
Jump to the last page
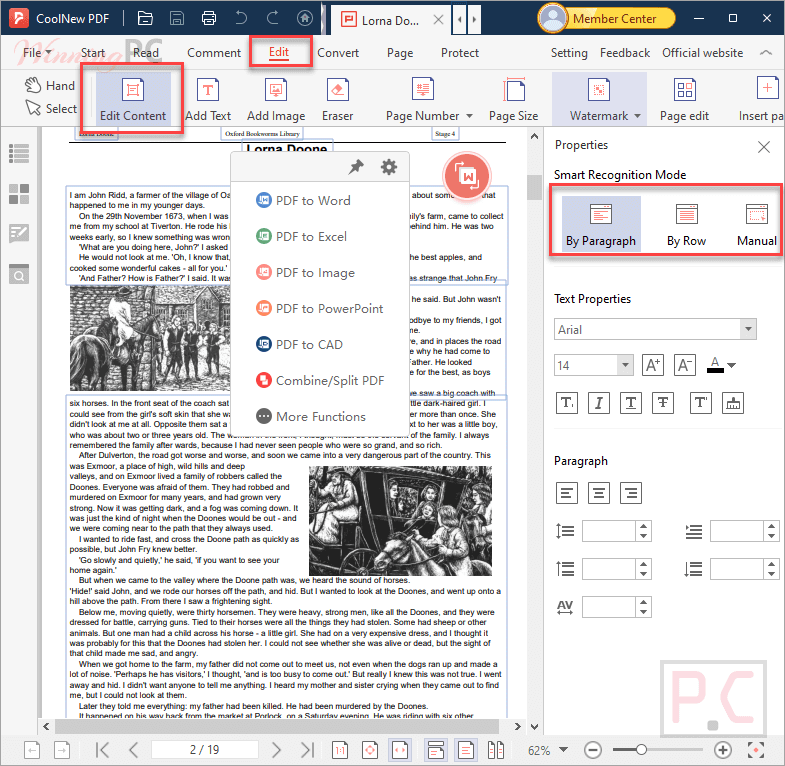(x=307, y=750)
